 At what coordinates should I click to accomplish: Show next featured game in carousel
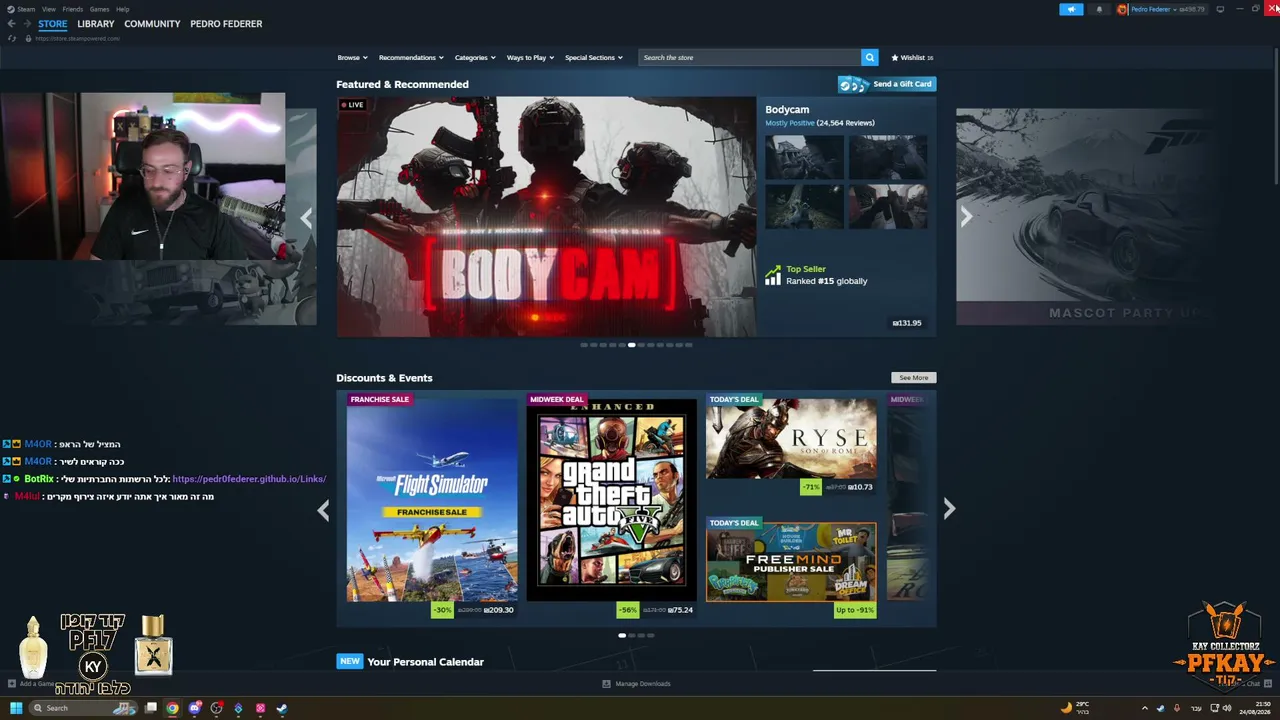(x=966, y=217)
